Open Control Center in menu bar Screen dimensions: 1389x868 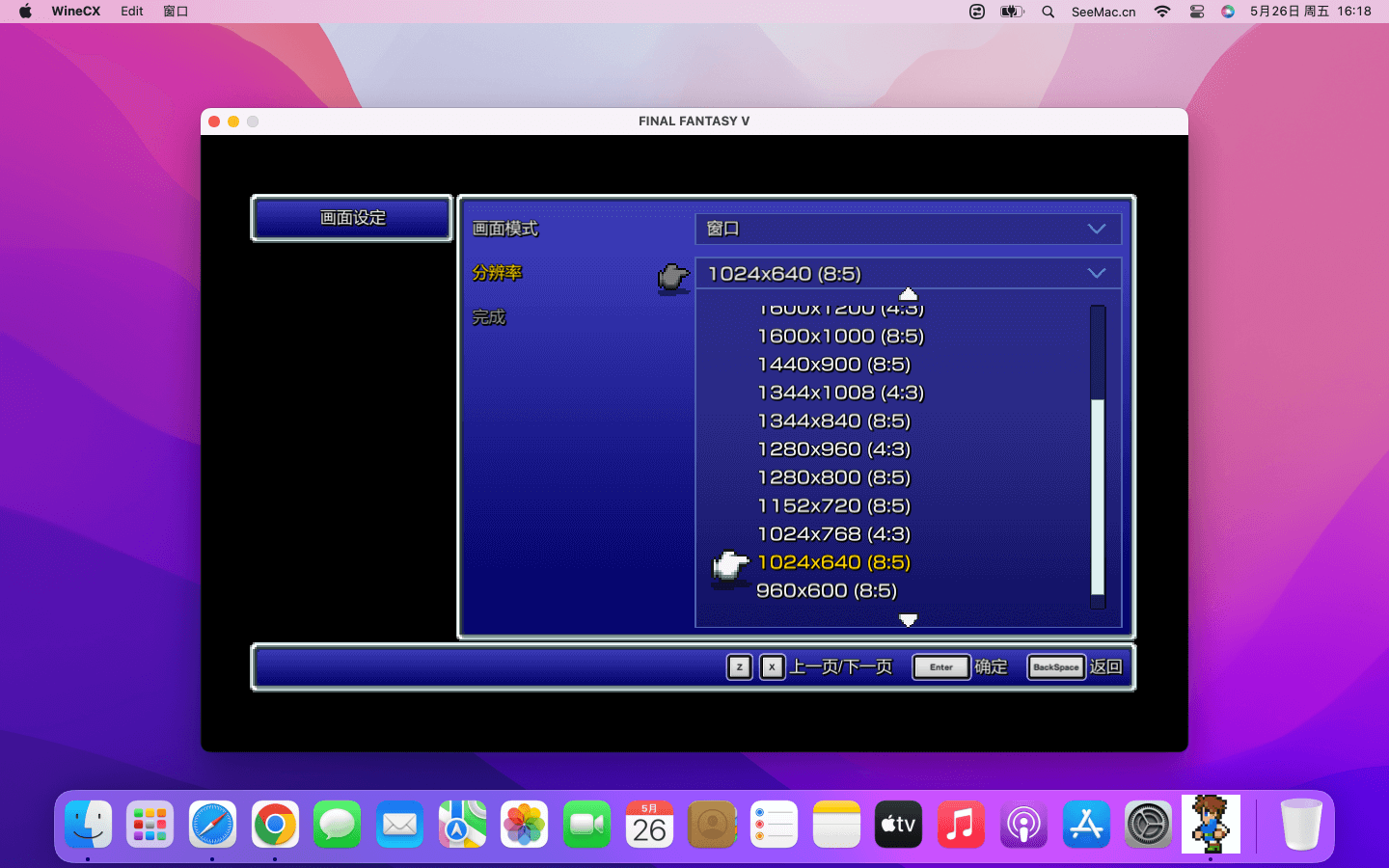1197,12
